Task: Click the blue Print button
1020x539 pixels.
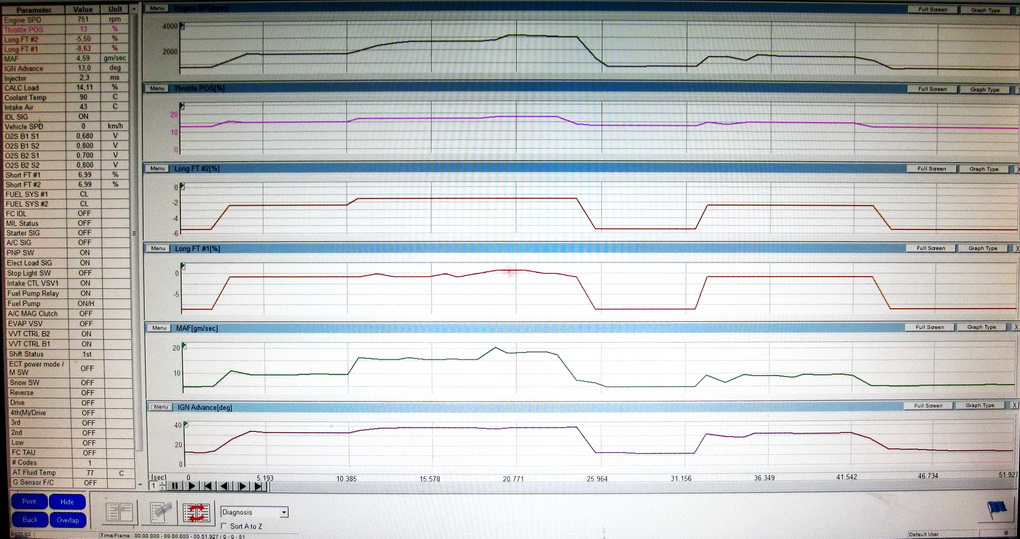Action: click(x=30, y=502)
